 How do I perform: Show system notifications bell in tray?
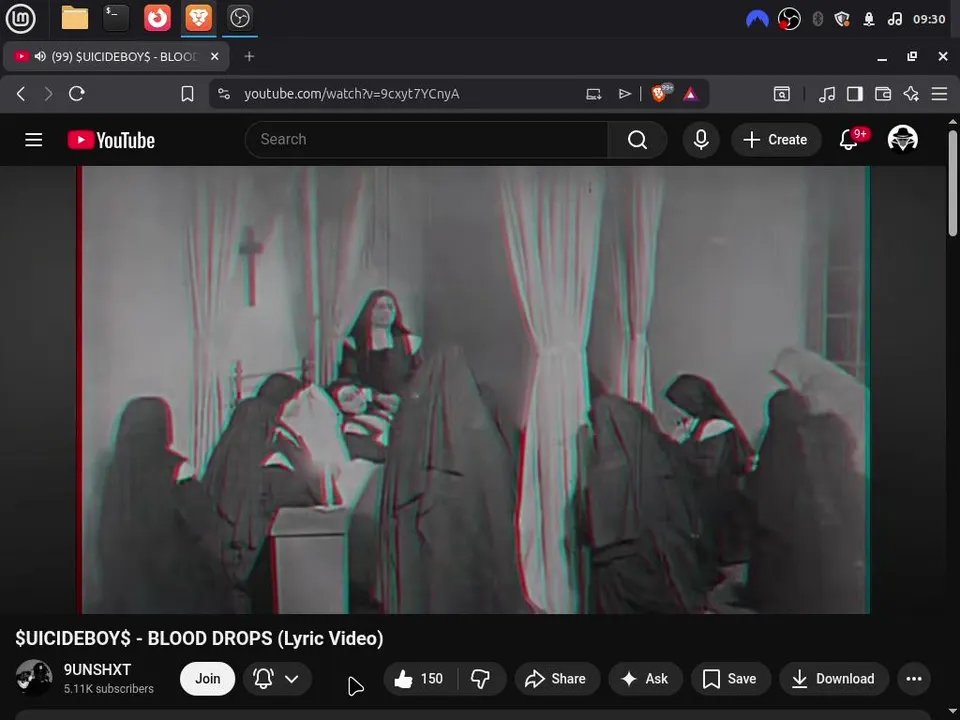coord(869,19)
